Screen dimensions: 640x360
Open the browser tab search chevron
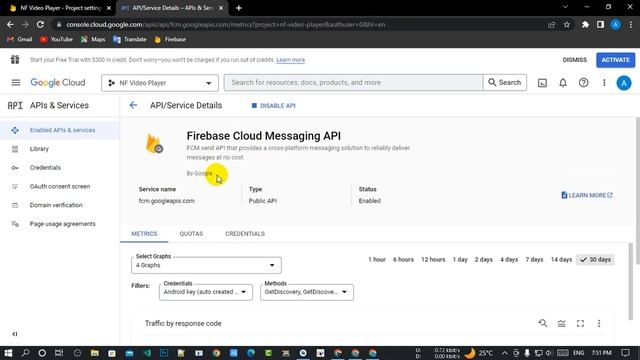coord(565,7)
